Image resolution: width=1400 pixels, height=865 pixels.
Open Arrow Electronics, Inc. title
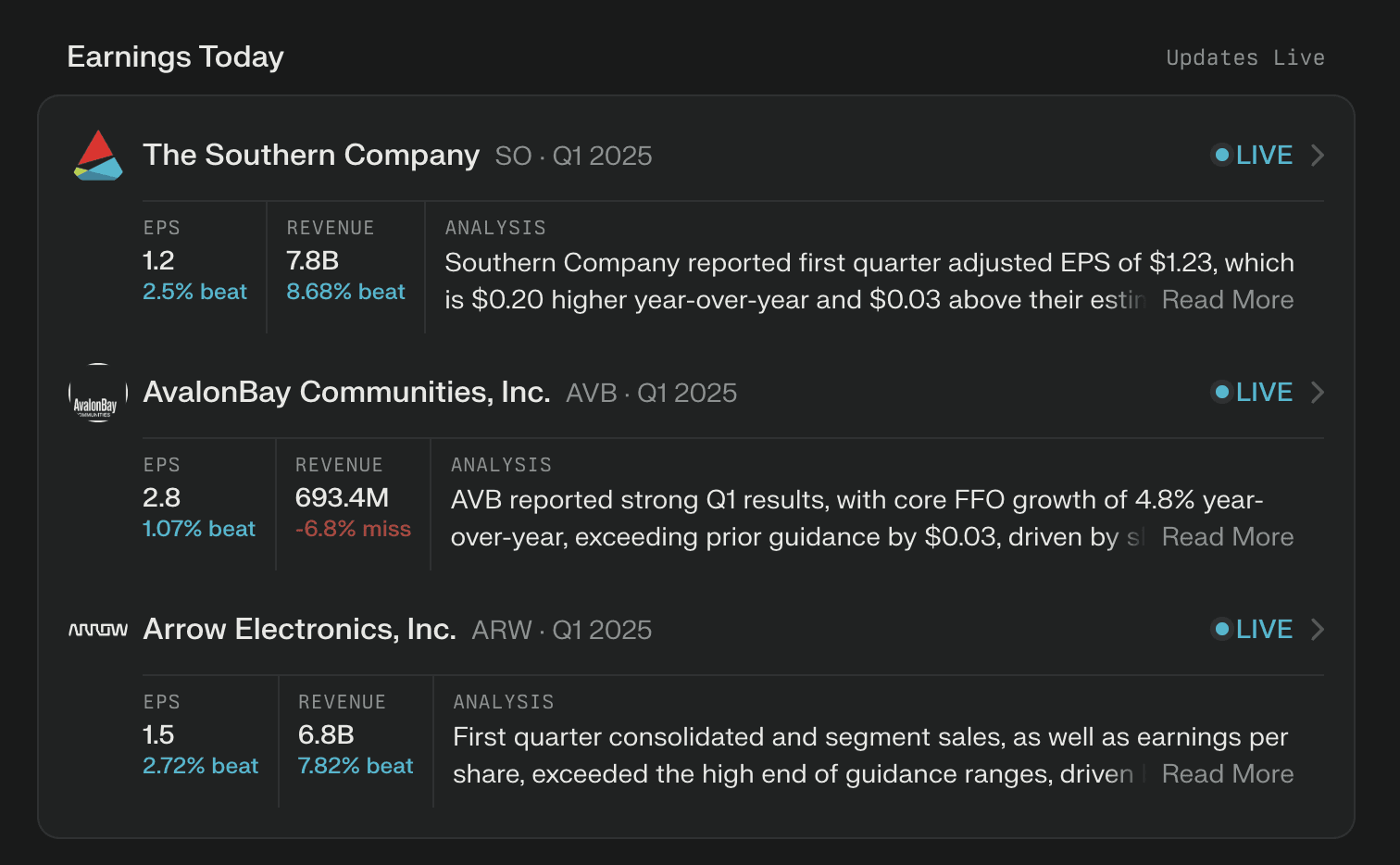point(299,629)
